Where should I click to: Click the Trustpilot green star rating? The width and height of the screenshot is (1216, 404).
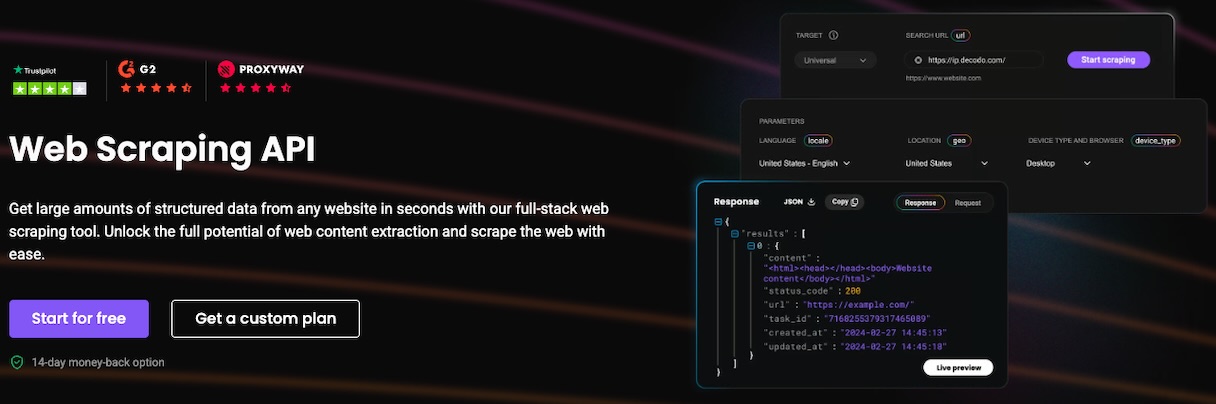point(49,88)
